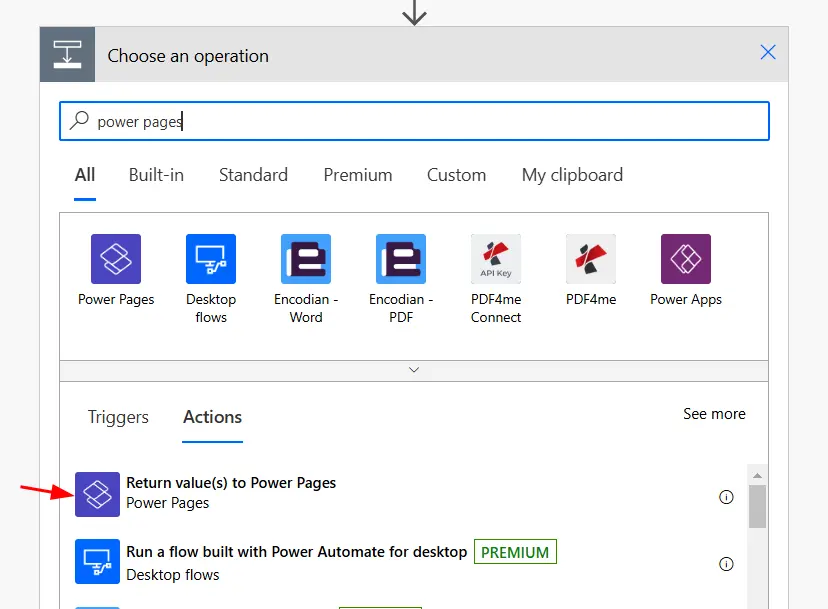The height and width of the screenshot is (609, 828).
Task: Switch to the Triggers tab
Action: tap(118, 417)
